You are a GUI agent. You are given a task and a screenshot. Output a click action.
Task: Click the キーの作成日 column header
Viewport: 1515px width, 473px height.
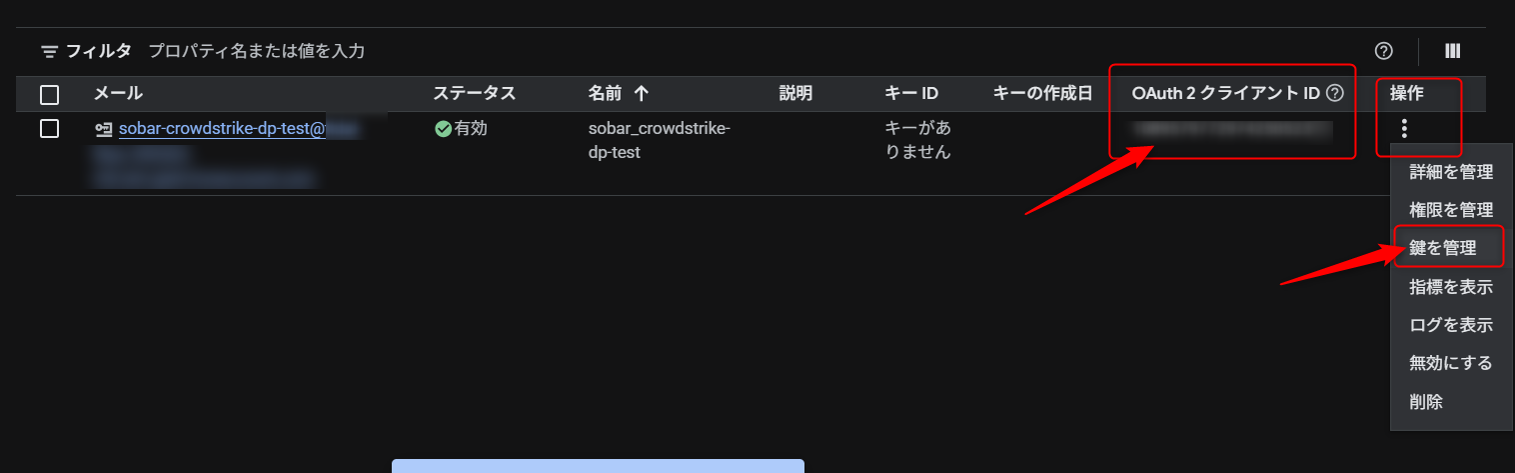[x=1042, y=94]
